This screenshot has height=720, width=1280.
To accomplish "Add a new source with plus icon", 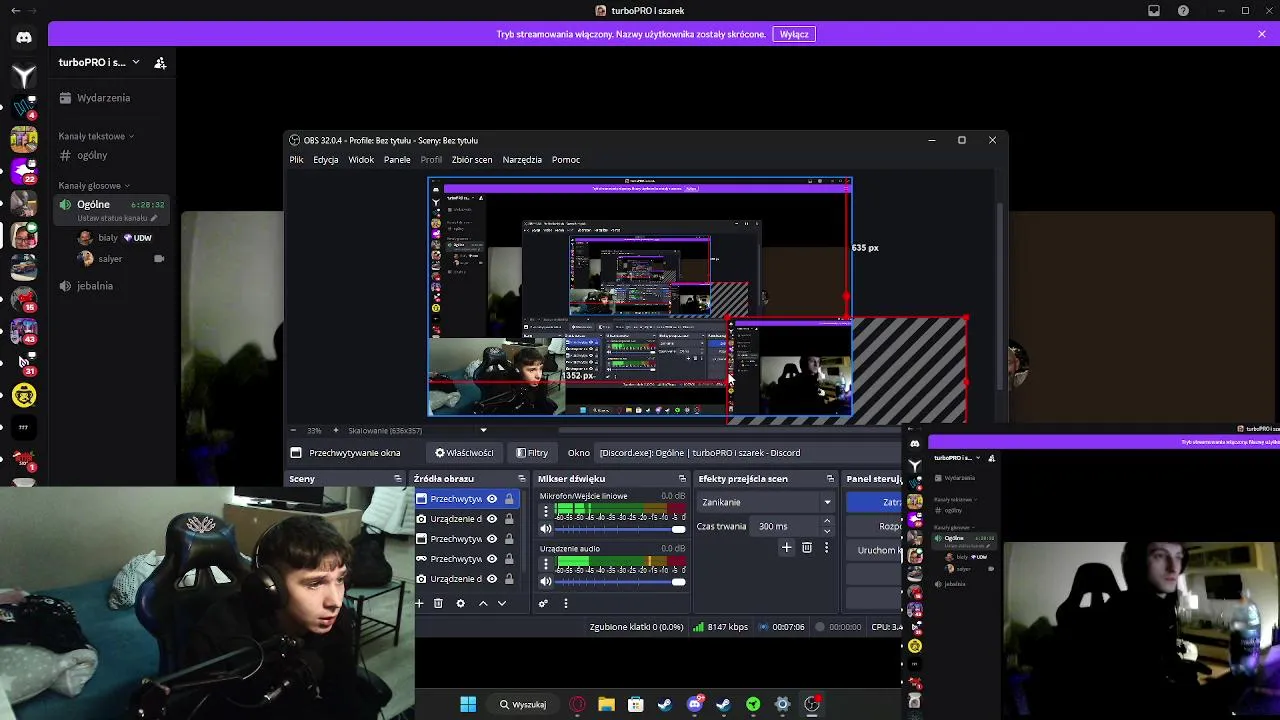I will (420, 603).
